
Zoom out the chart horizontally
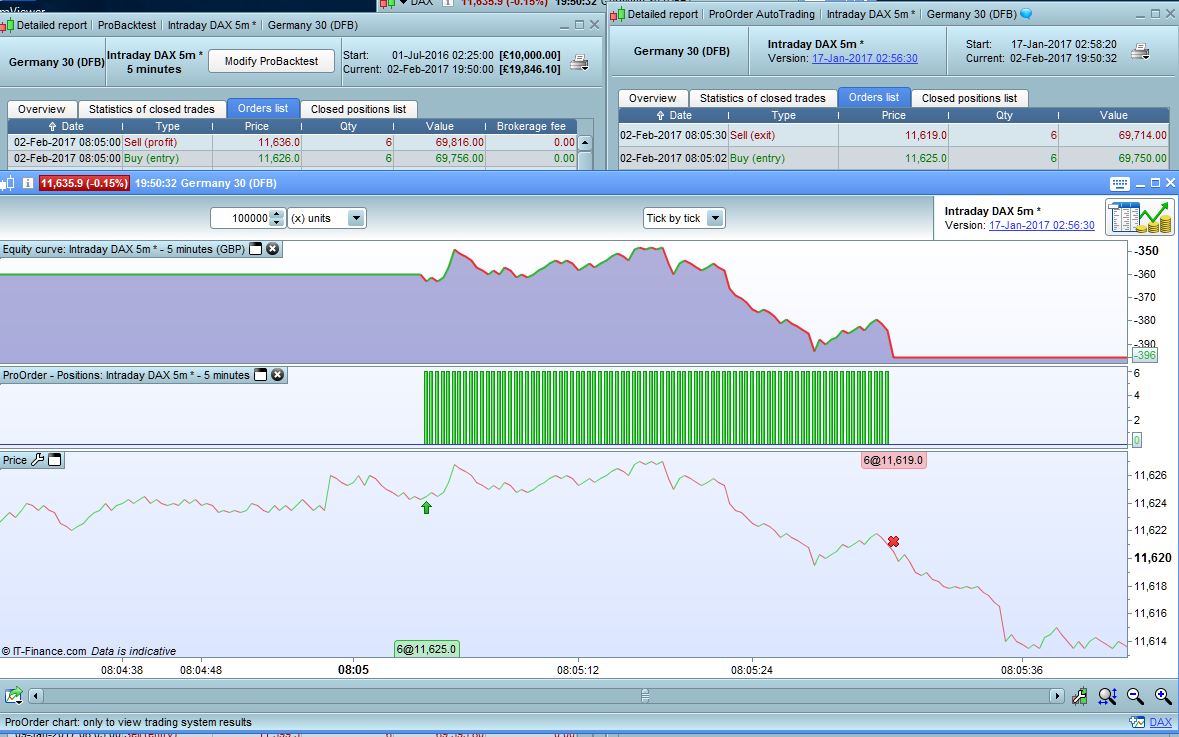click(1135, 696)
